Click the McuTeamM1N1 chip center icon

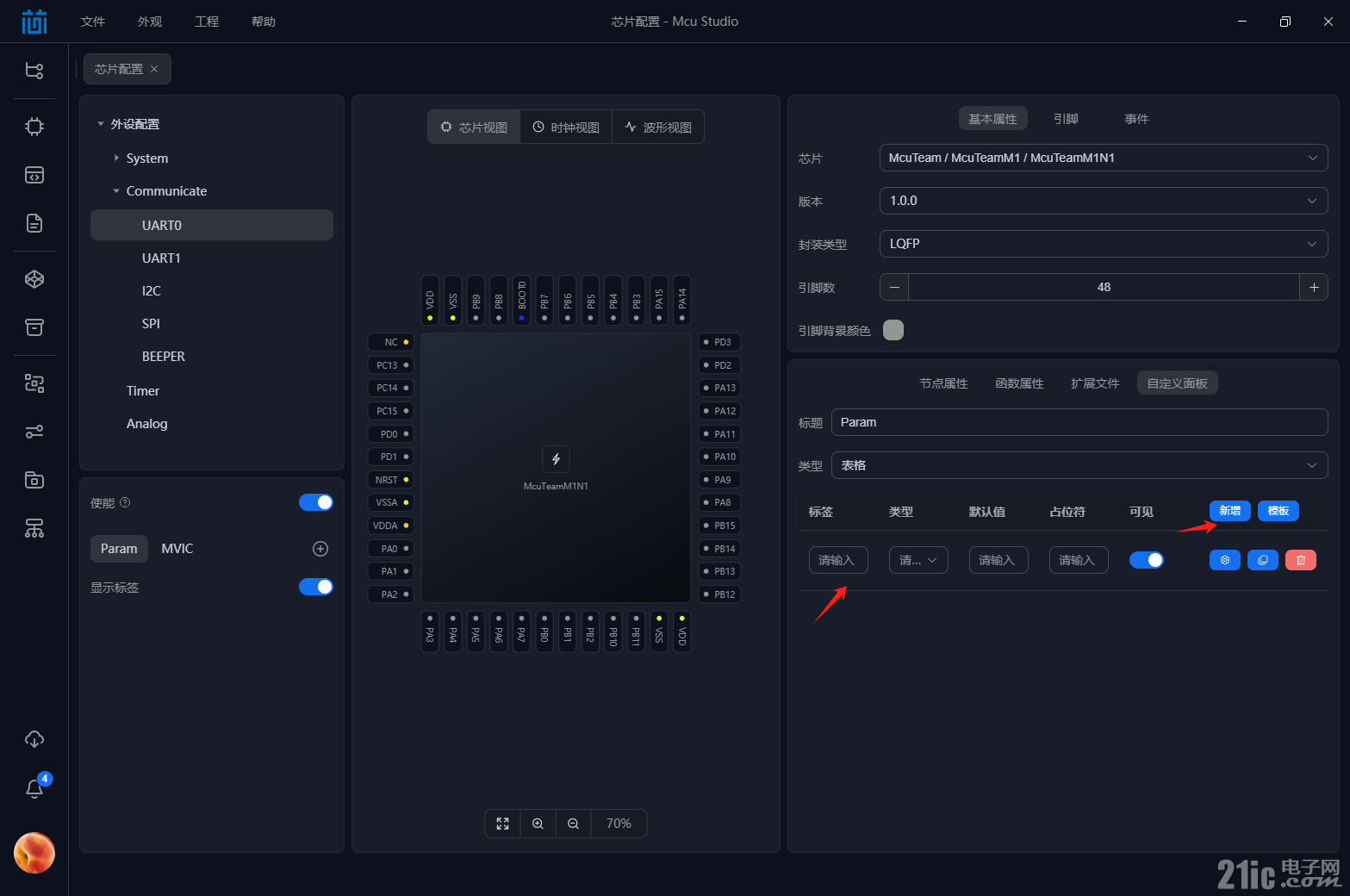click(x=556, y=459)
